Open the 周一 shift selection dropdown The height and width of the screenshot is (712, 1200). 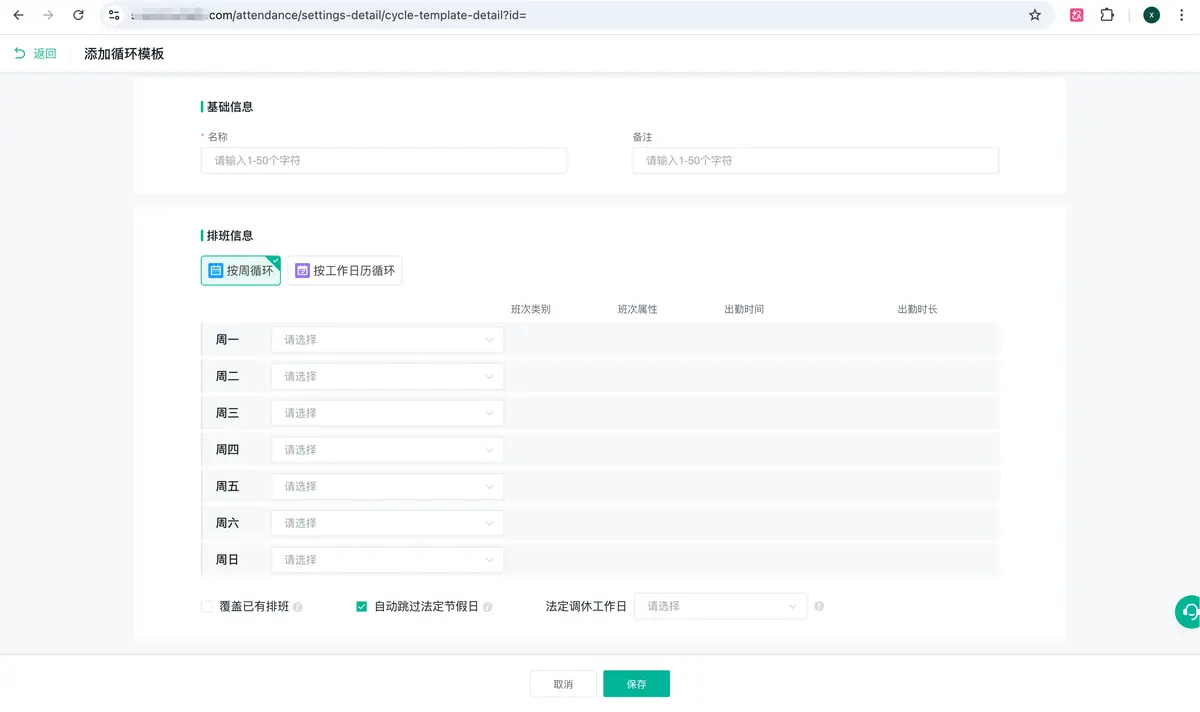click(387, 340)
